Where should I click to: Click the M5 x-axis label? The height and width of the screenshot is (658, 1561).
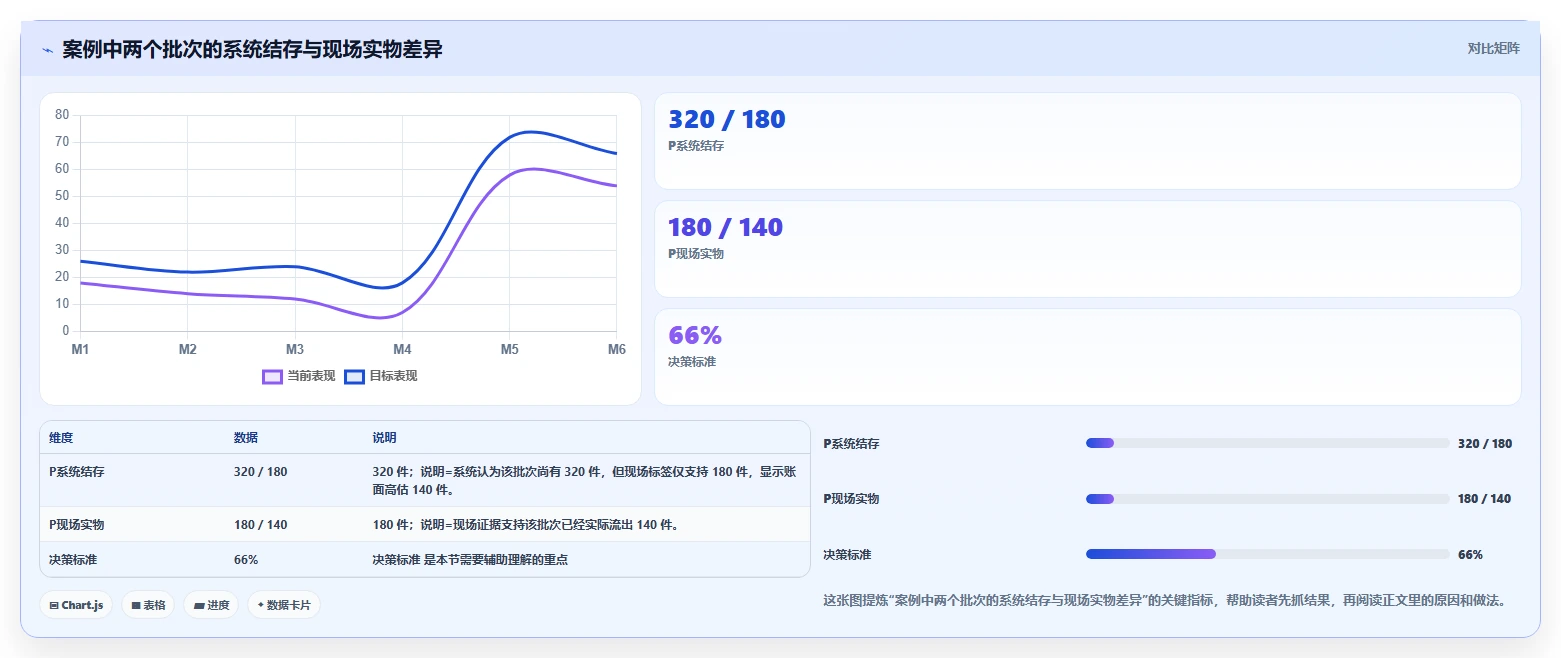pyautogui.click(x=509, y=349)
